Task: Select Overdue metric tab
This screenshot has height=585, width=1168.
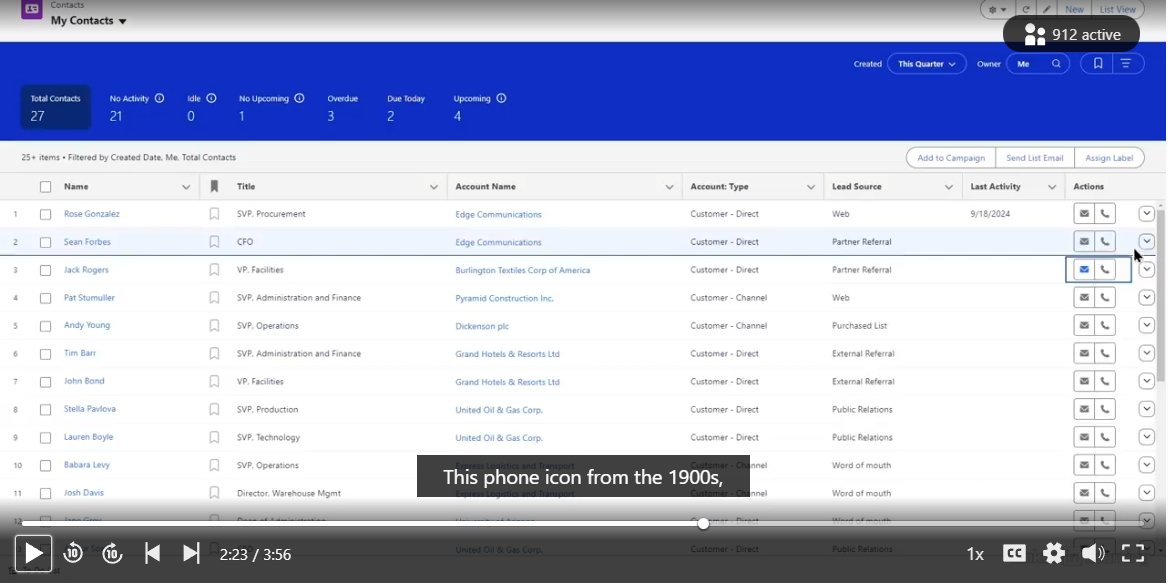Action: [343, 107]
